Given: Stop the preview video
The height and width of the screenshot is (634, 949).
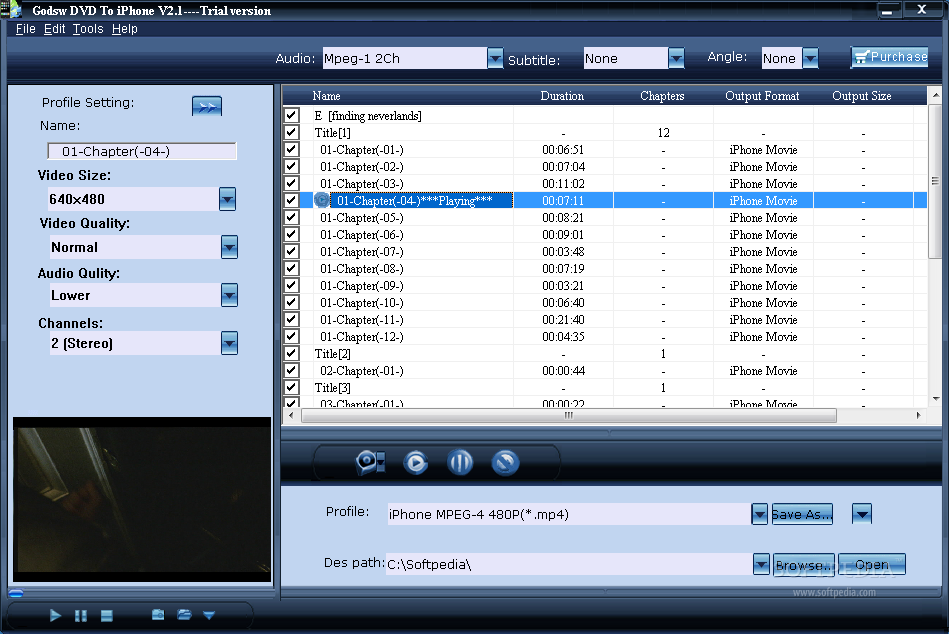Looking at the screenshot, I should point(107,615).
